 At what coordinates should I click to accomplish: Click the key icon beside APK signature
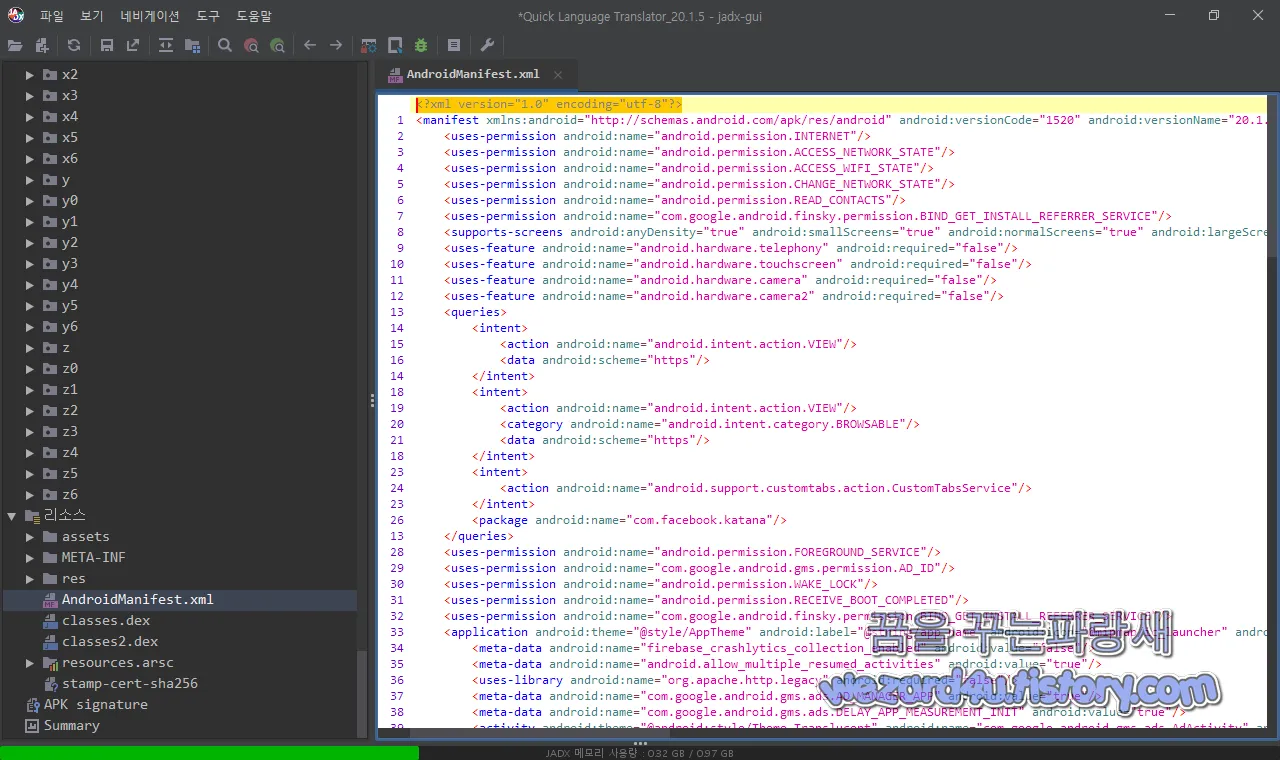pyautogui.click(x=32, y=705)
